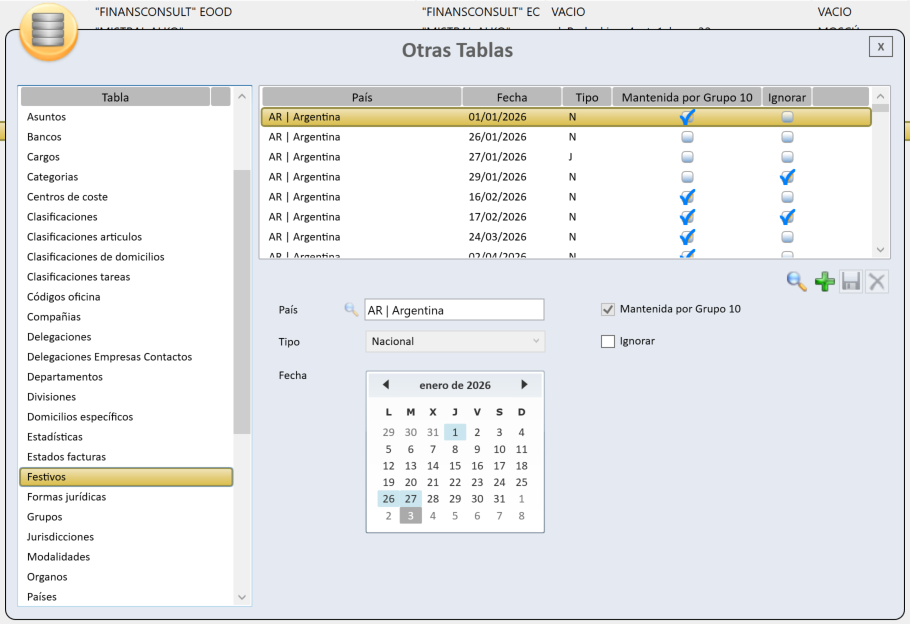Check Ignorar for the 27/01/2026 row
Screen dimensions: 910x624
[787, 157]
